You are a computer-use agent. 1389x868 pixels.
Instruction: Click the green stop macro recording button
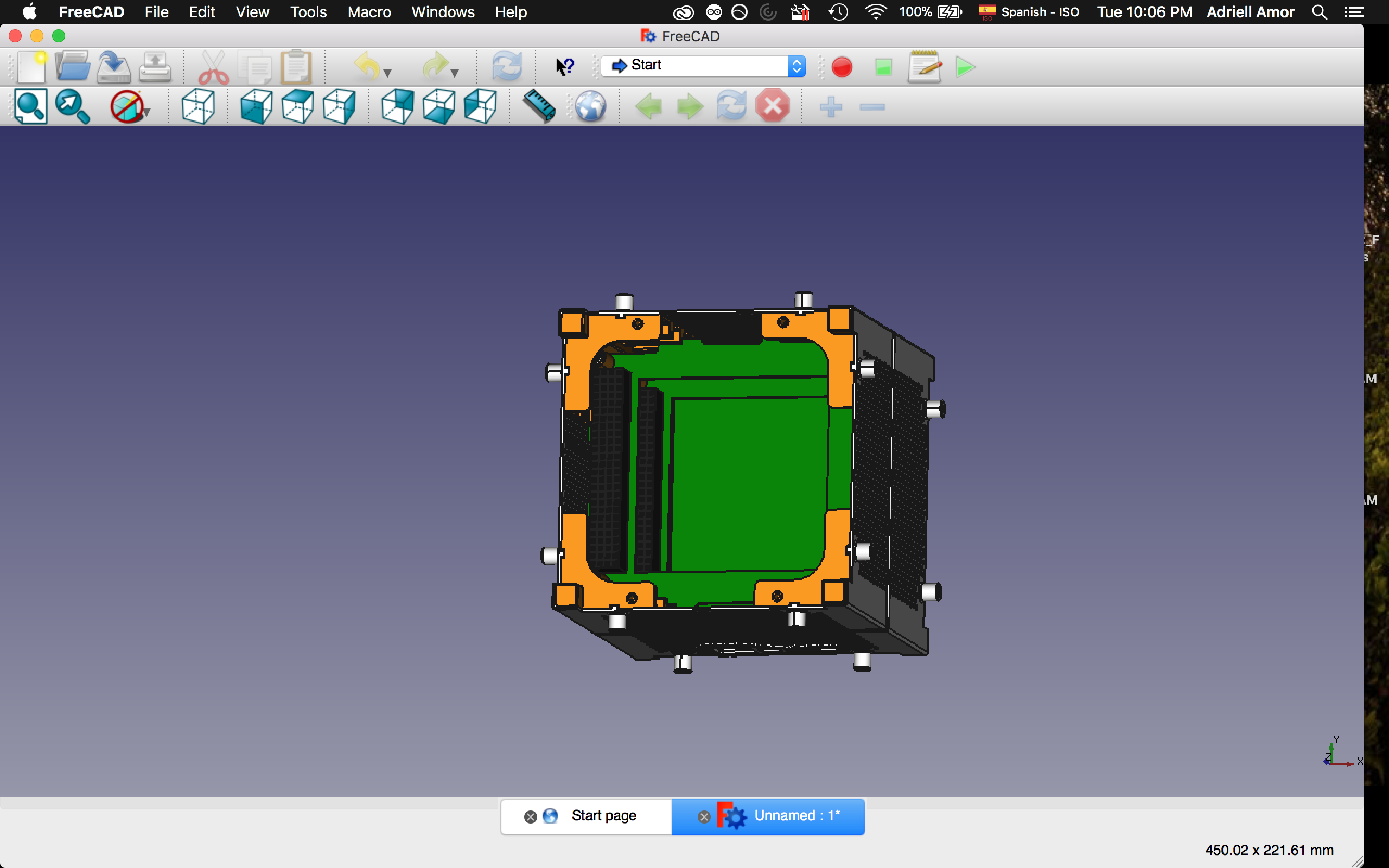(x=883, y=67)
